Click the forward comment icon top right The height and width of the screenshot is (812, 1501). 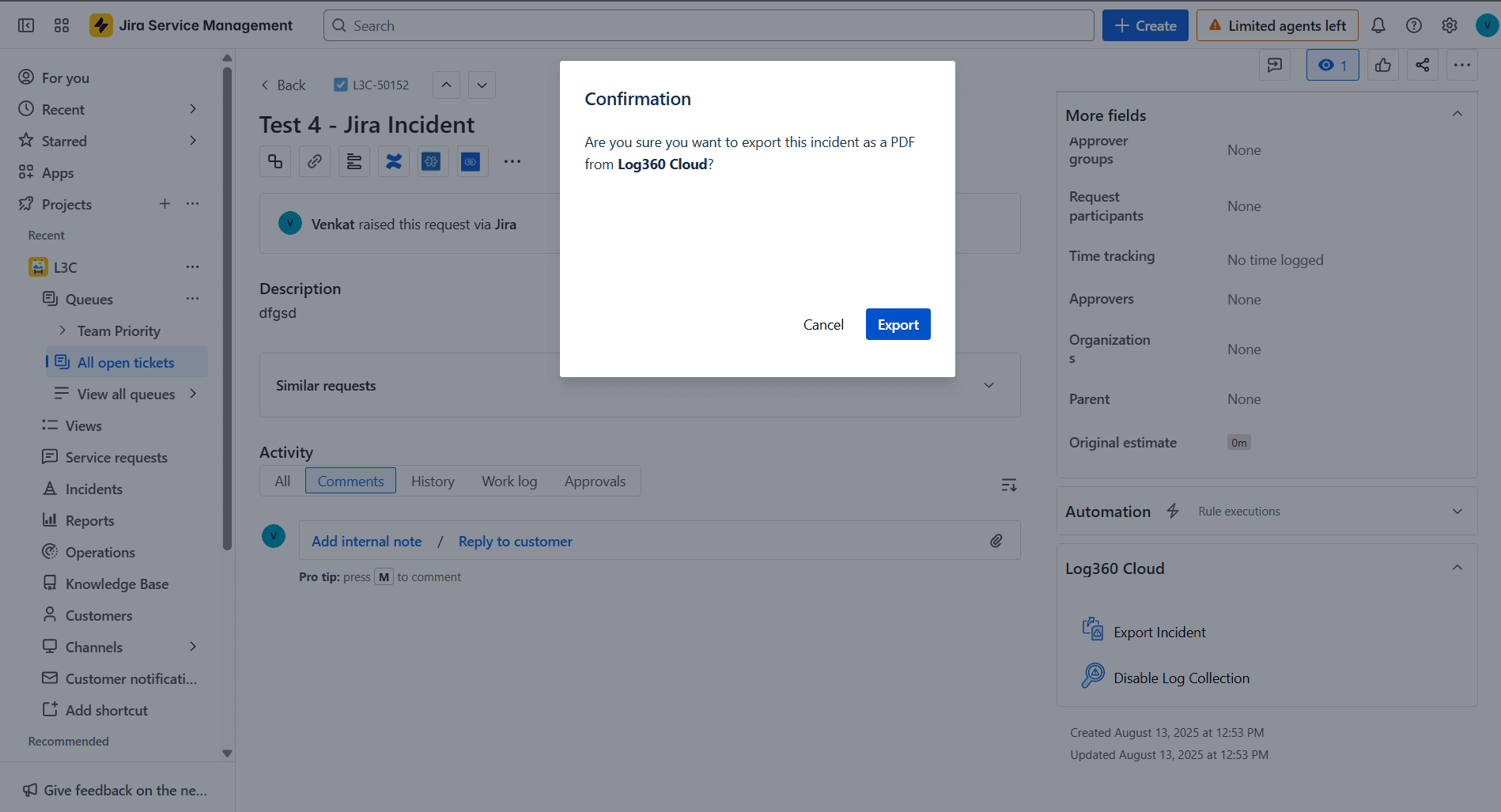1274,65
